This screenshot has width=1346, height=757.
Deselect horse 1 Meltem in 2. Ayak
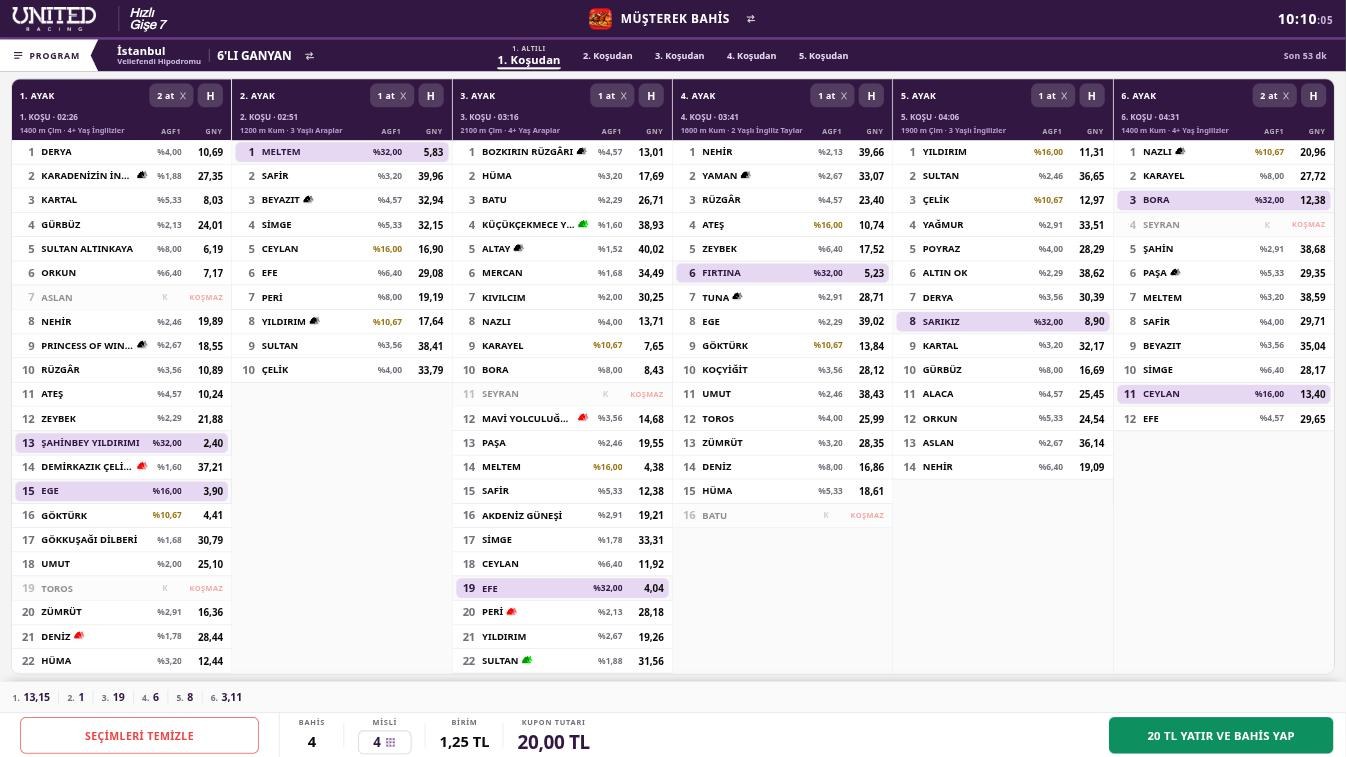[x=342, y=152]
